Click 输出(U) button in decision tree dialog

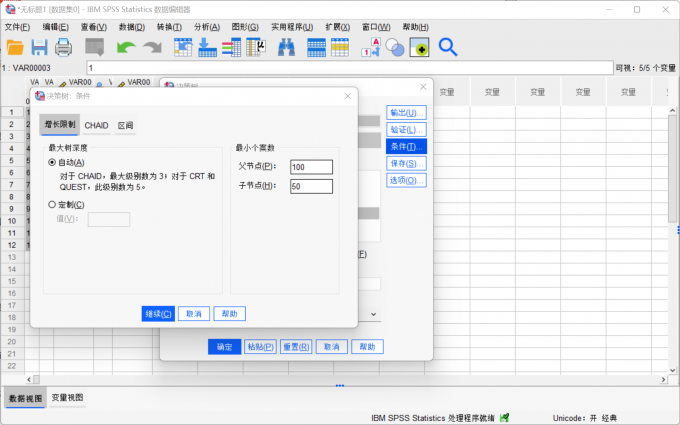pos(406,113)
